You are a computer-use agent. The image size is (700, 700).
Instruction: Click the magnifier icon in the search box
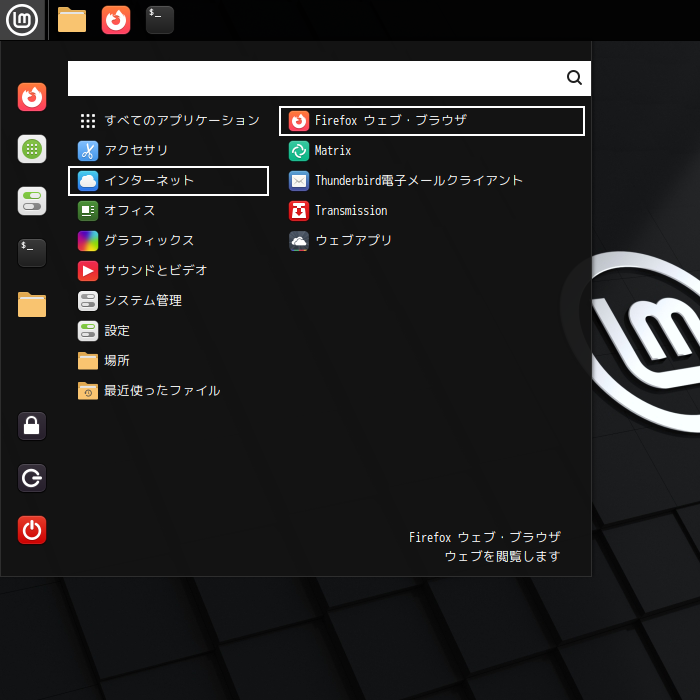point(574,78)
